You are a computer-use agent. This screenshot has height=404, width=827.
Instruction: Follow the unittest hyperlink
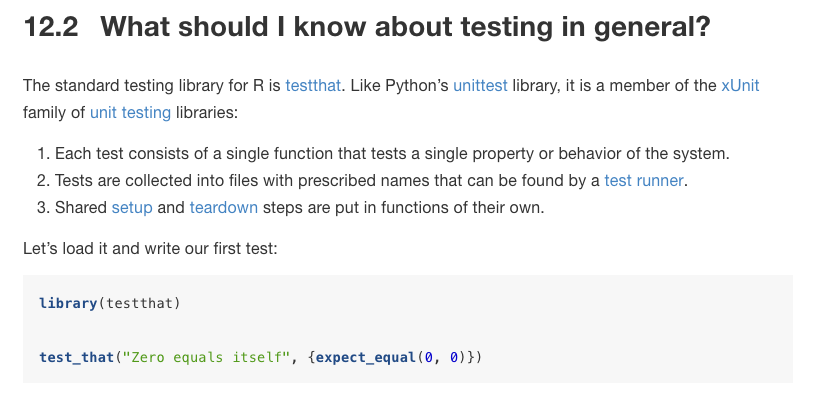tap(480, 86)
